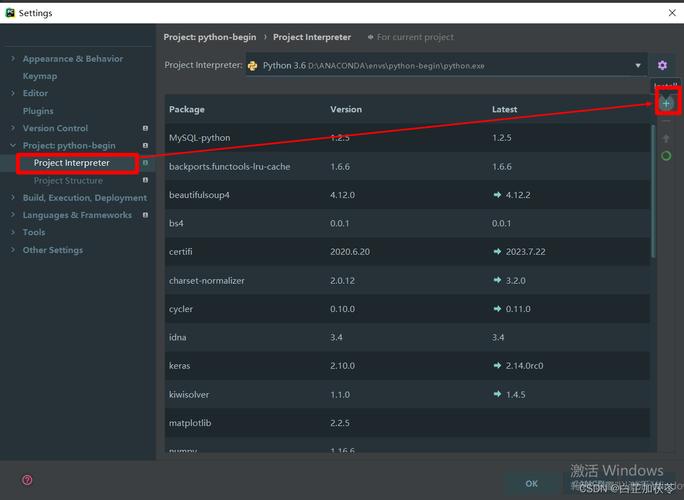The width and height of the screenshot is (684, 500).
Task: Open the Plugins settings page
Action: [38, 111]
